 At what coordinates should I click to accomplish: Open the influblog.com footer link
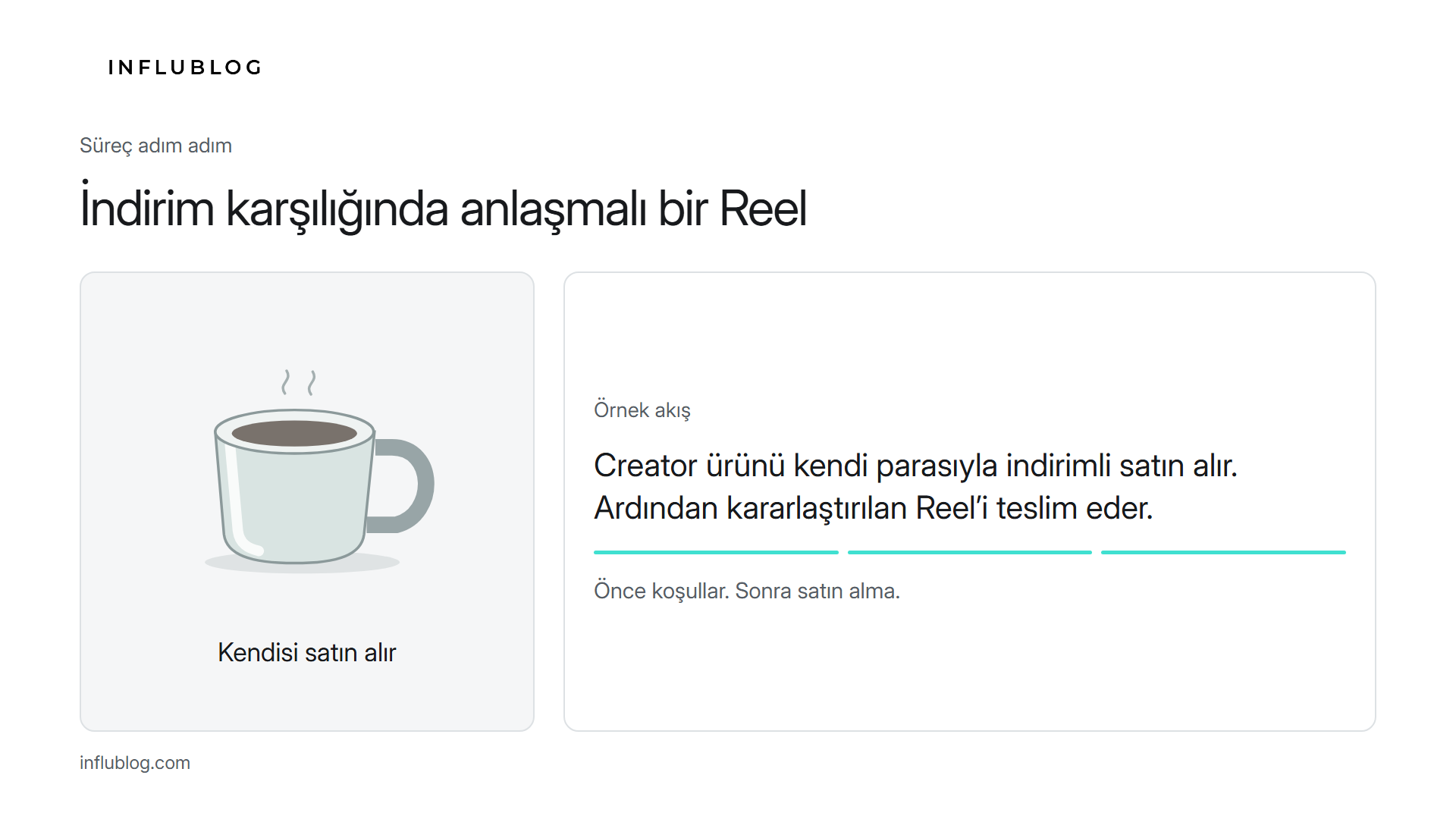coord(135,763)
